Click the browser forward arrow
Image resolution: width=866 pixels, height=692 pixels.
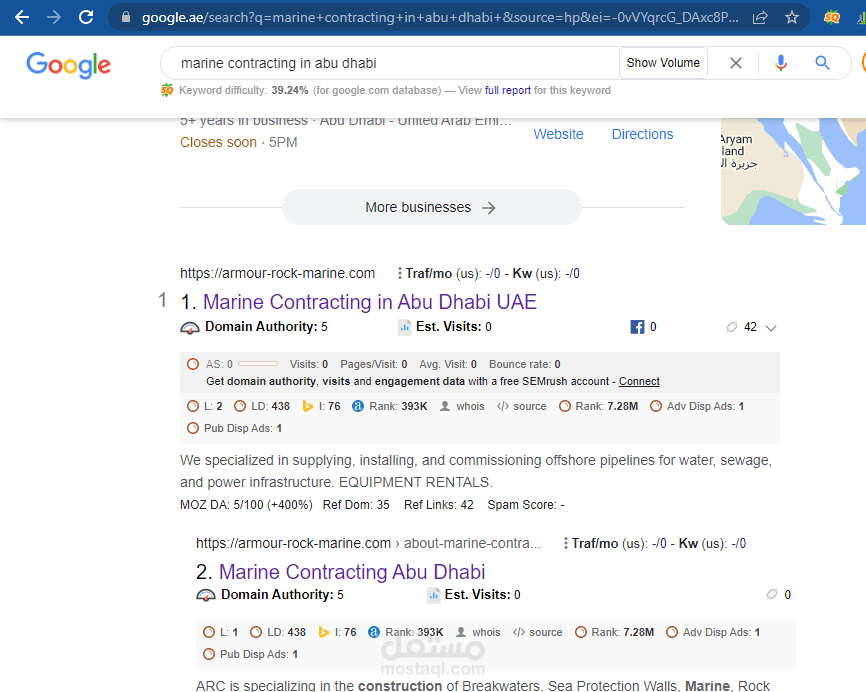54,17
